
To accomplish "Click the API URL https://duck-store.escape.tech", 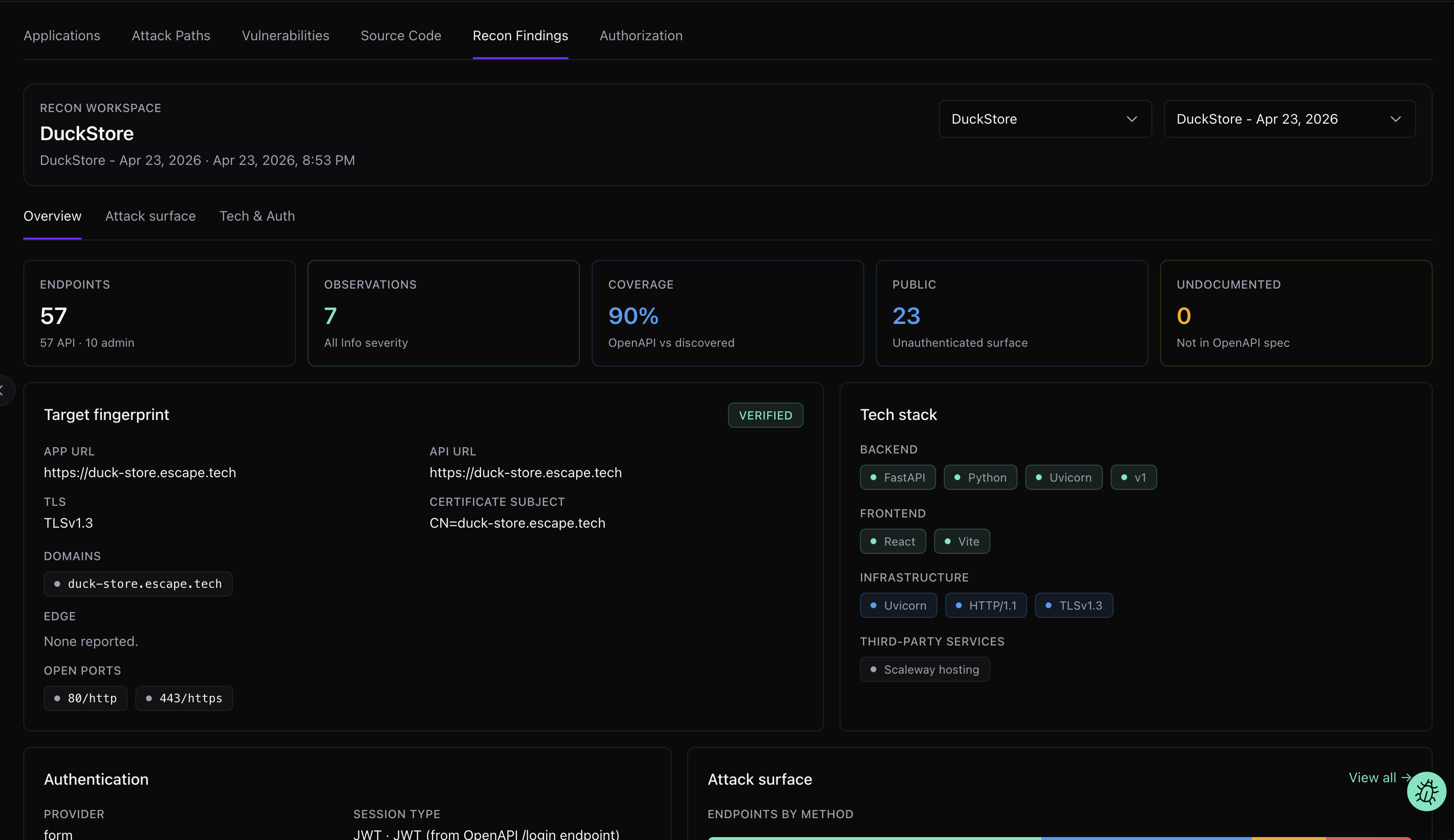I will click(x=525, y=472).
